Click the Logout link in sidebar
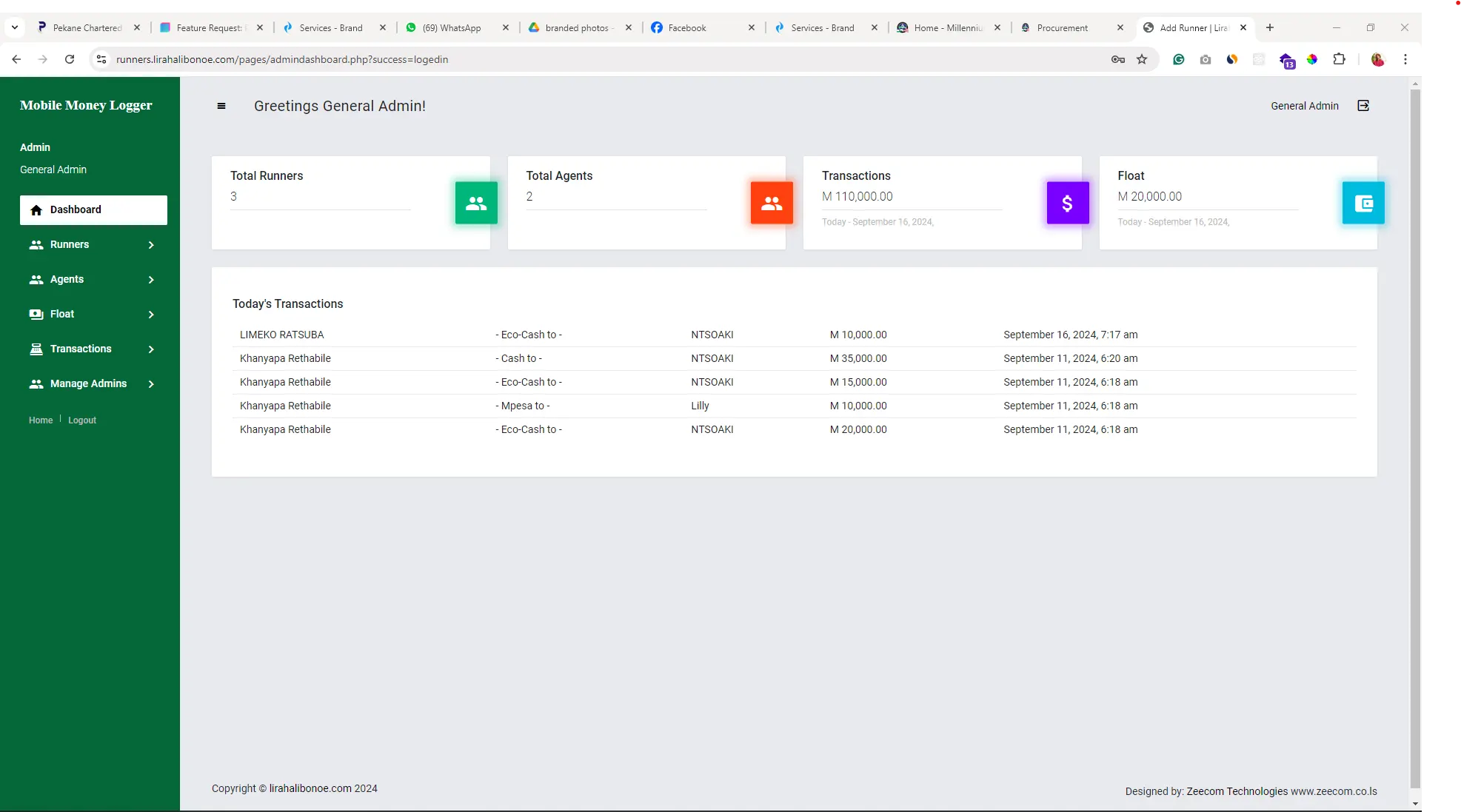The image size is (1461, 812). (x=82, y=420)
